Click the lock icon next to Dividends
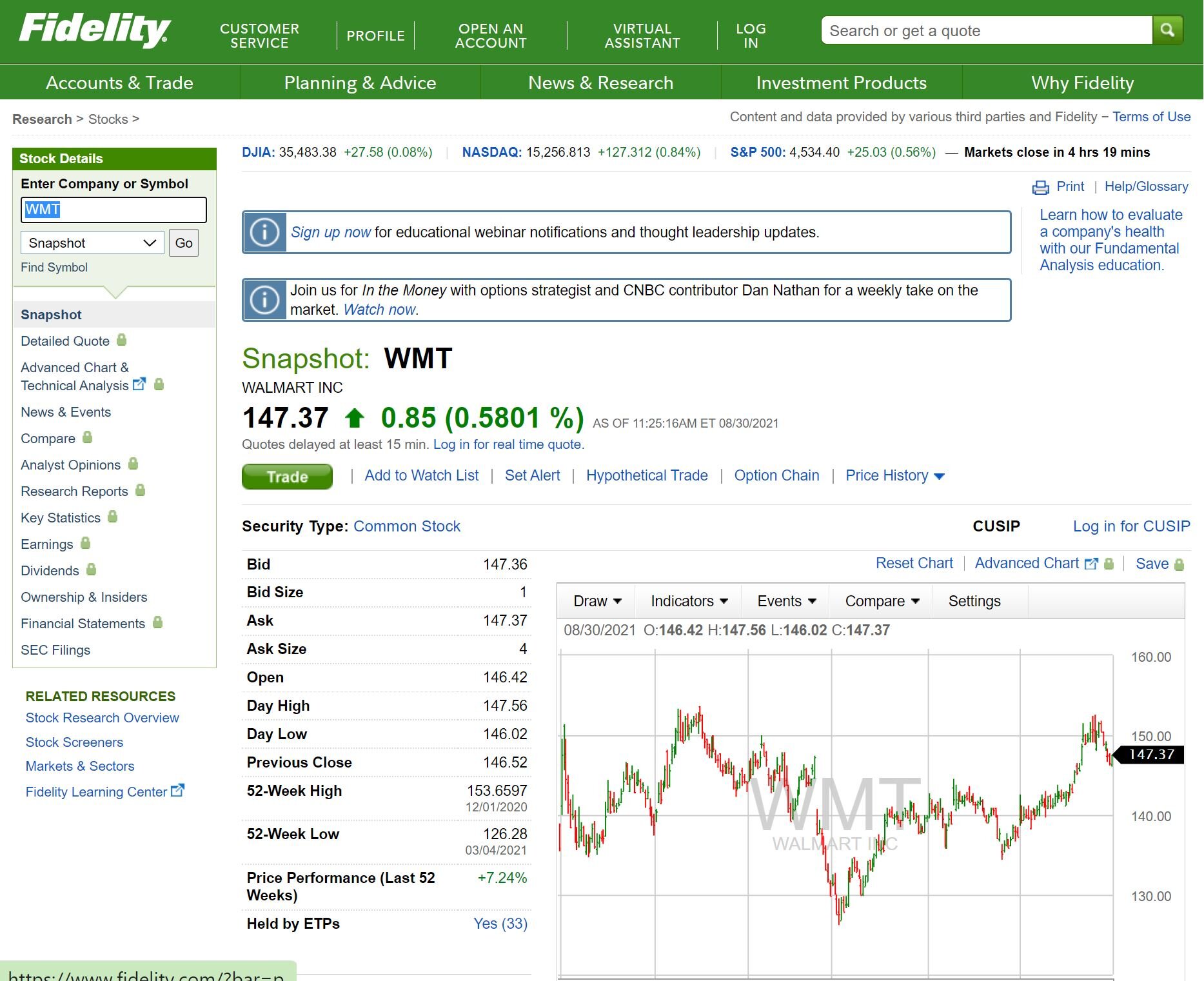This screenshot has height=981, width=1204. click(x=92, y=570)
